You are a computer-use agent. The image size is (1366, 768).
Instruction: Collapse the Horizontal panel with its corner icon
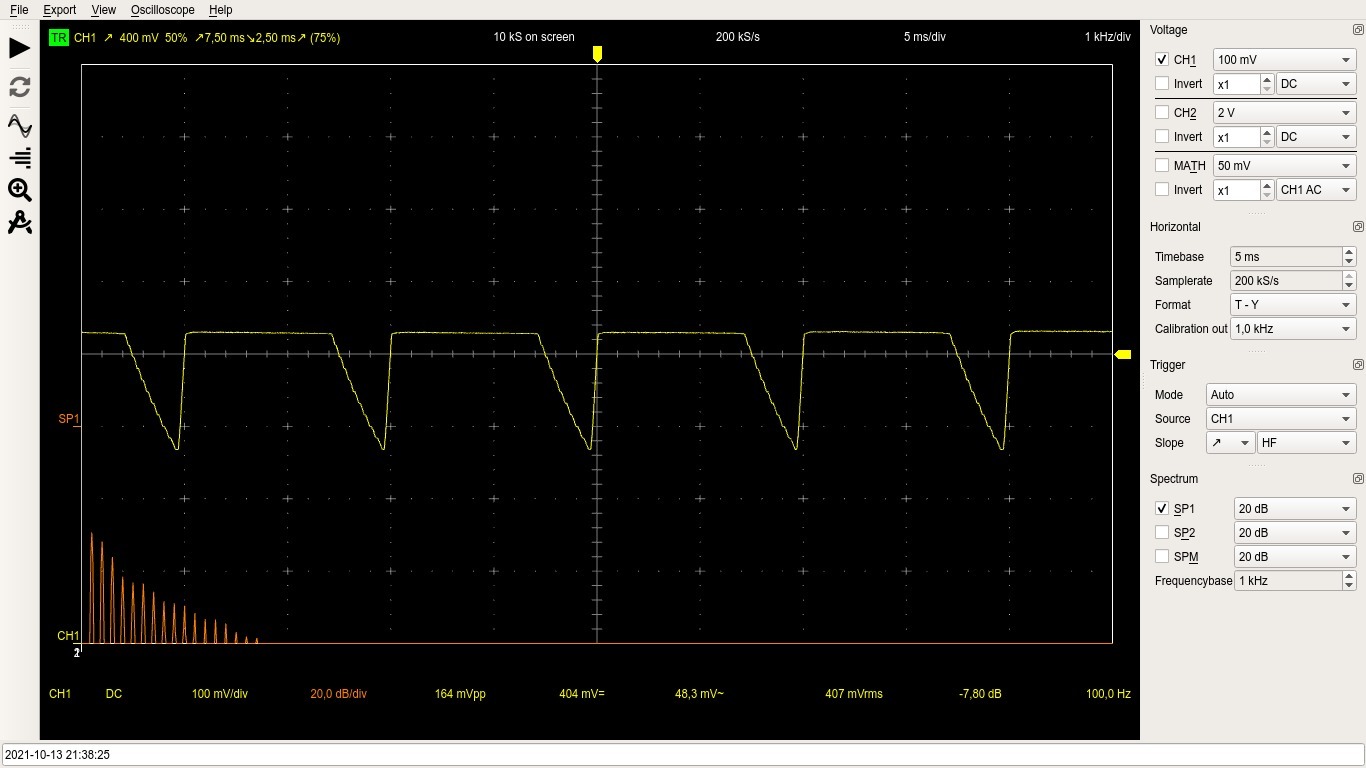[x=1357, y=227]
